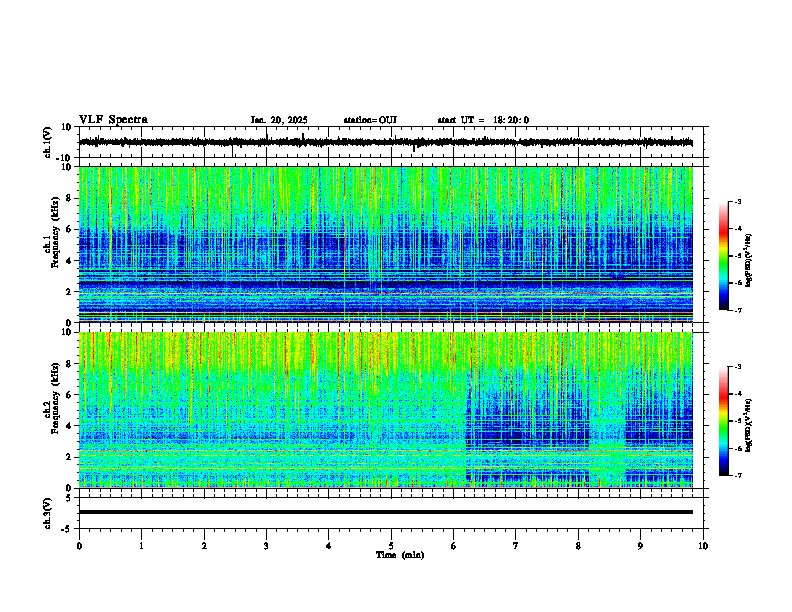Click the ch.2 log(PSD) colorbar caption
Screen dimensions: 792x612
pos(748,425)
